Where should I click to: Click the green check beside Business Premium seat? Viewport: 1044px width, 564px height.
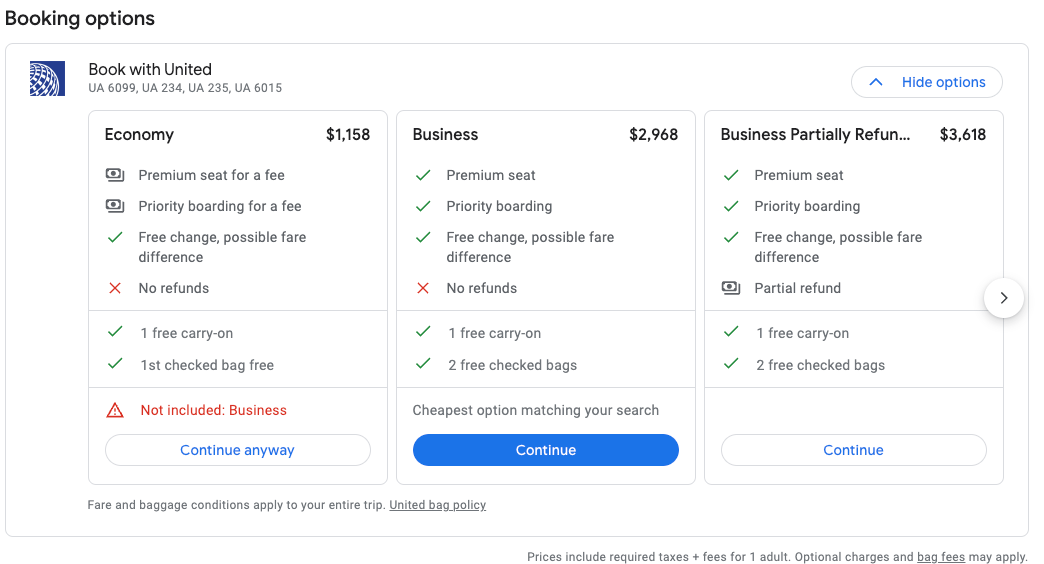tap(423, 175)
